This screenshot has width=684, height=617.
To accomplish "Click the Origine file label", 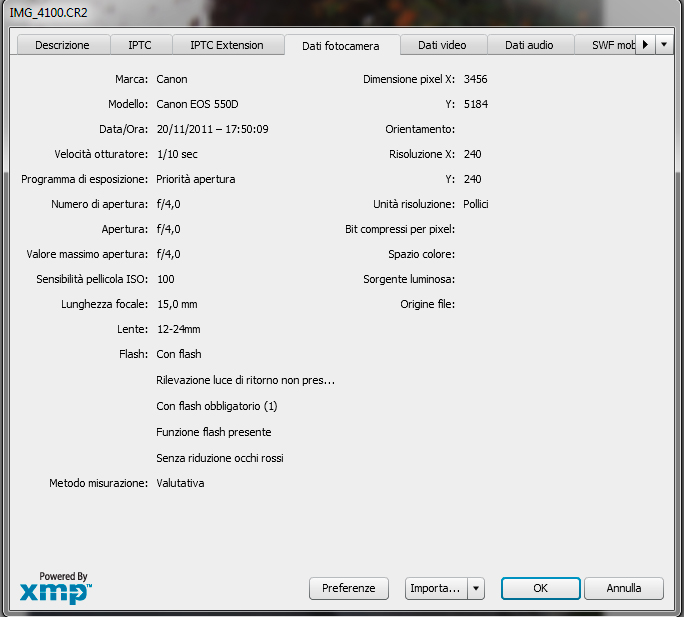I will (x=428, y=304).
